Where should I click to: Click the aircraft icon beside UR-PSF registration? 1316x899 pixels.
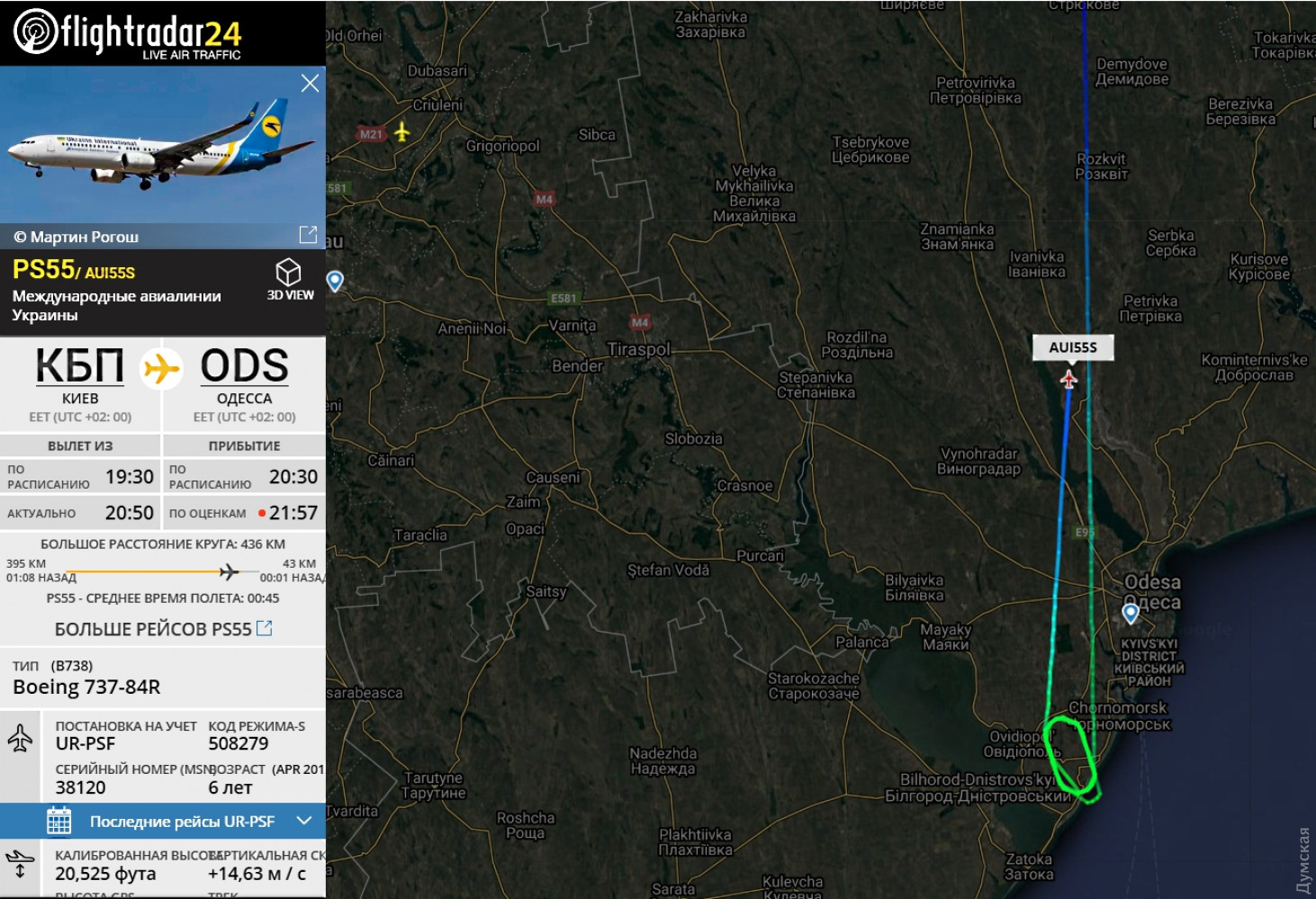tap(20, 738)
